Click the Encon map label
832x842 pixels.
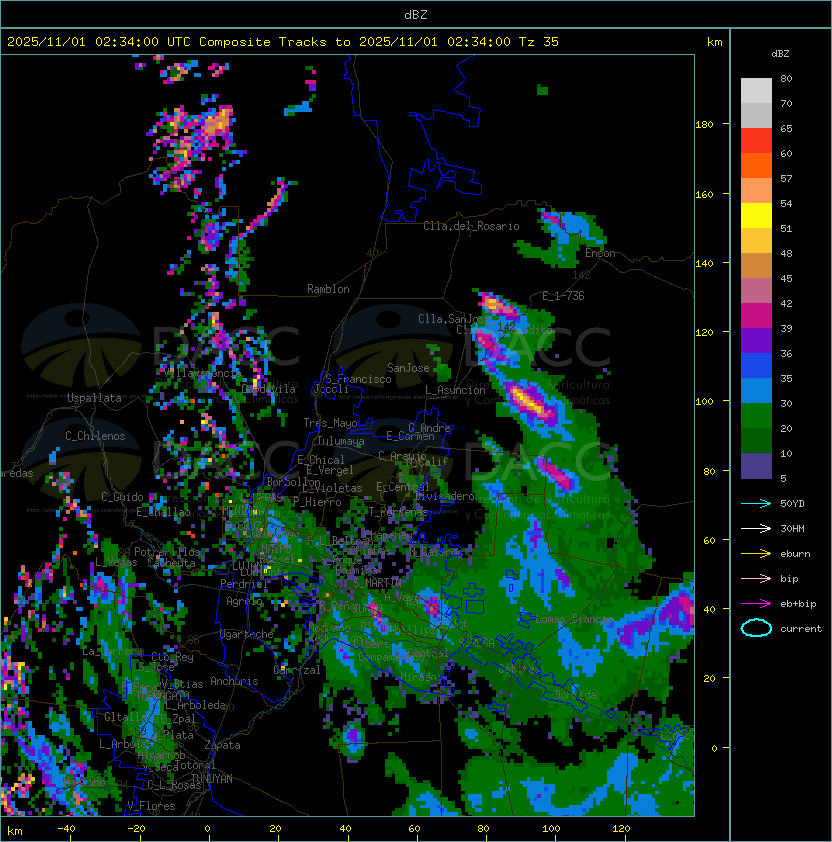click(x=600, y=253)
